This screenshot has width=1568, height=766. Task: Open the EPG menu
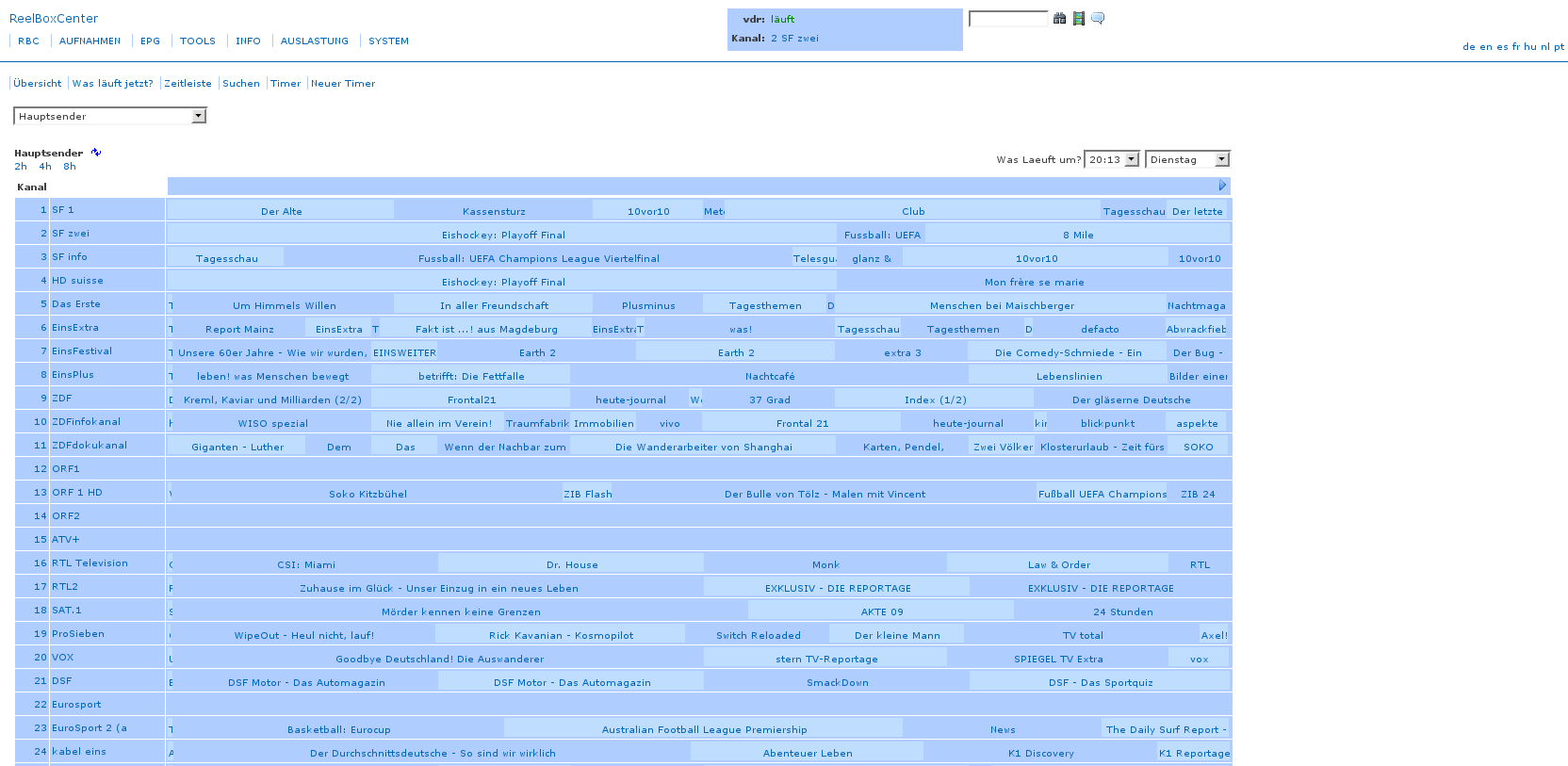150,41
